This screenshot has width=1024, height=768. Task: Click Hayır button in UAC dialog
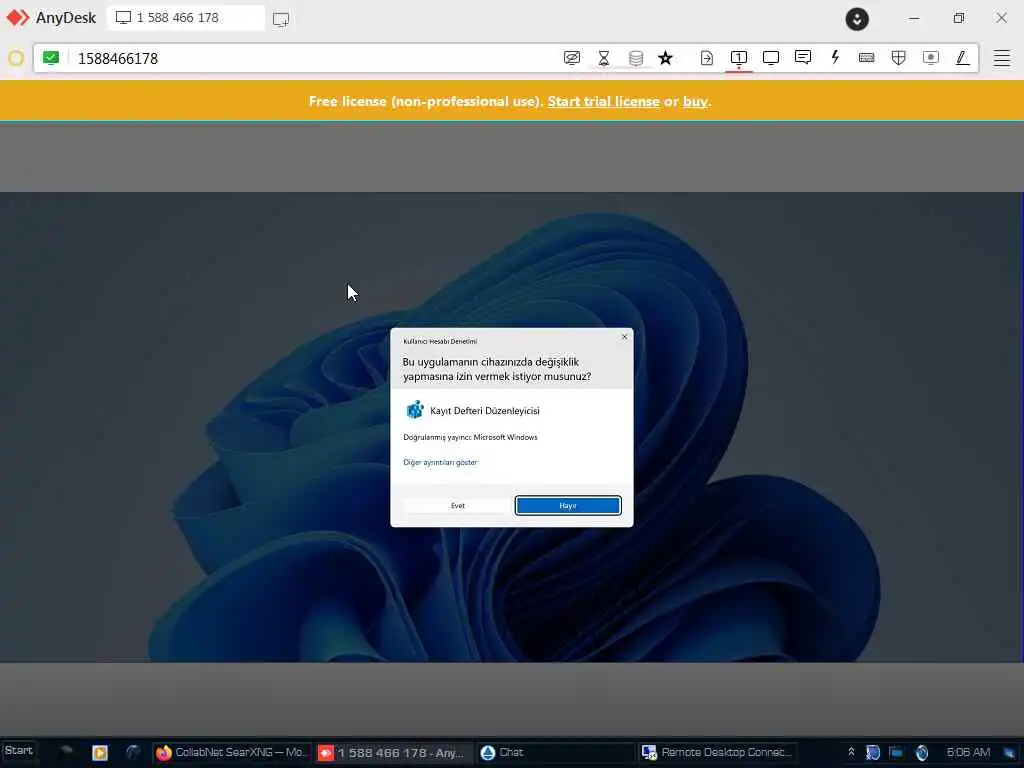click(568, 505)
